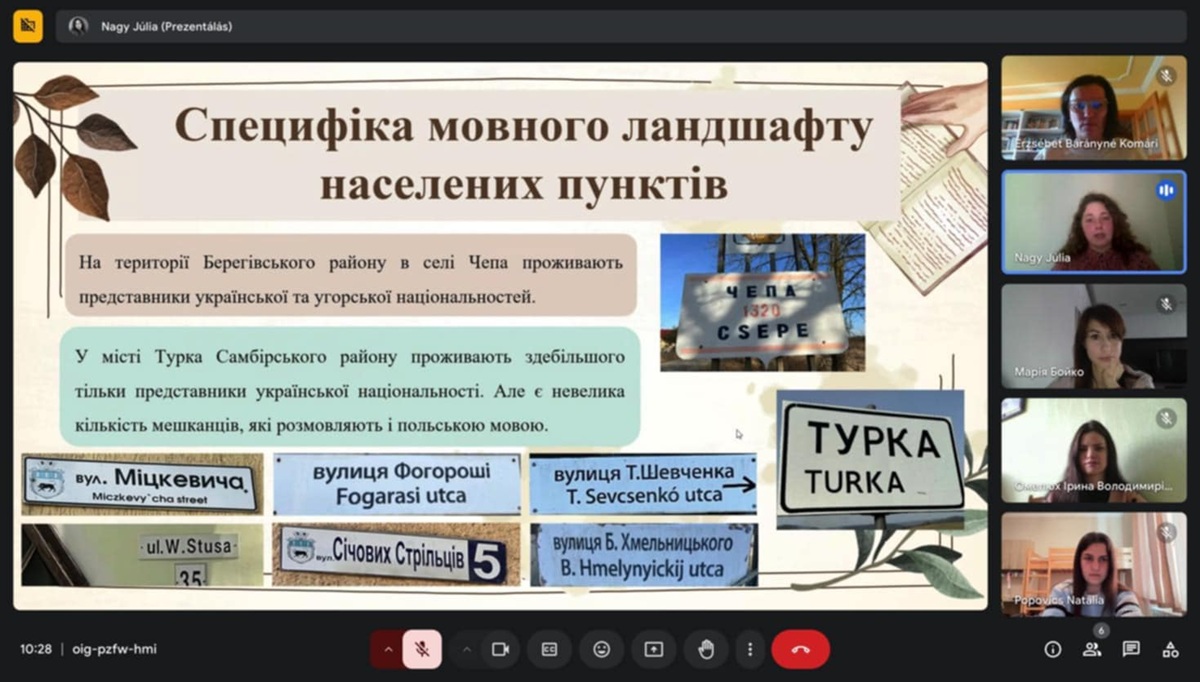Open meeting details info icon
1200x682 pixels.
pyautogui.click(x=1052, y=649)
